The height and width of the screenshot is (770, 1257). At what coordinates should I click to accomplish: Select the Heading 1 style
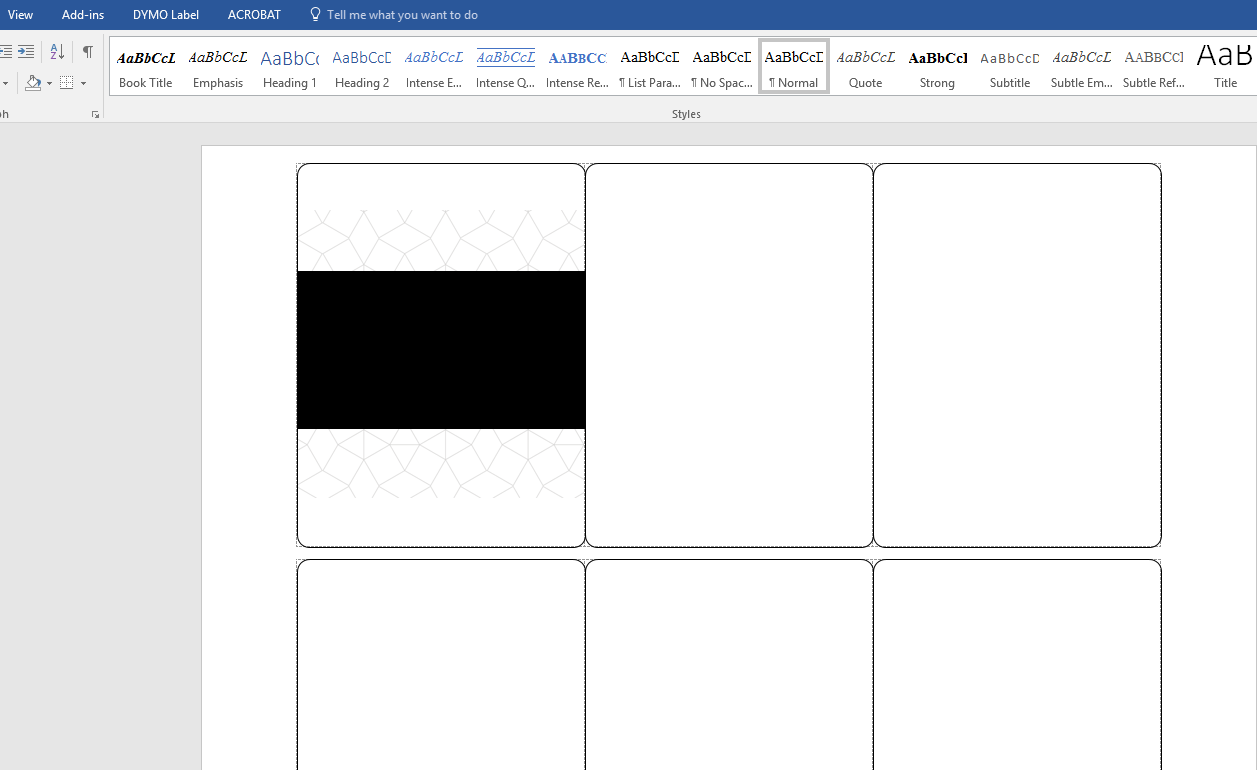click(x=289, y=65)
